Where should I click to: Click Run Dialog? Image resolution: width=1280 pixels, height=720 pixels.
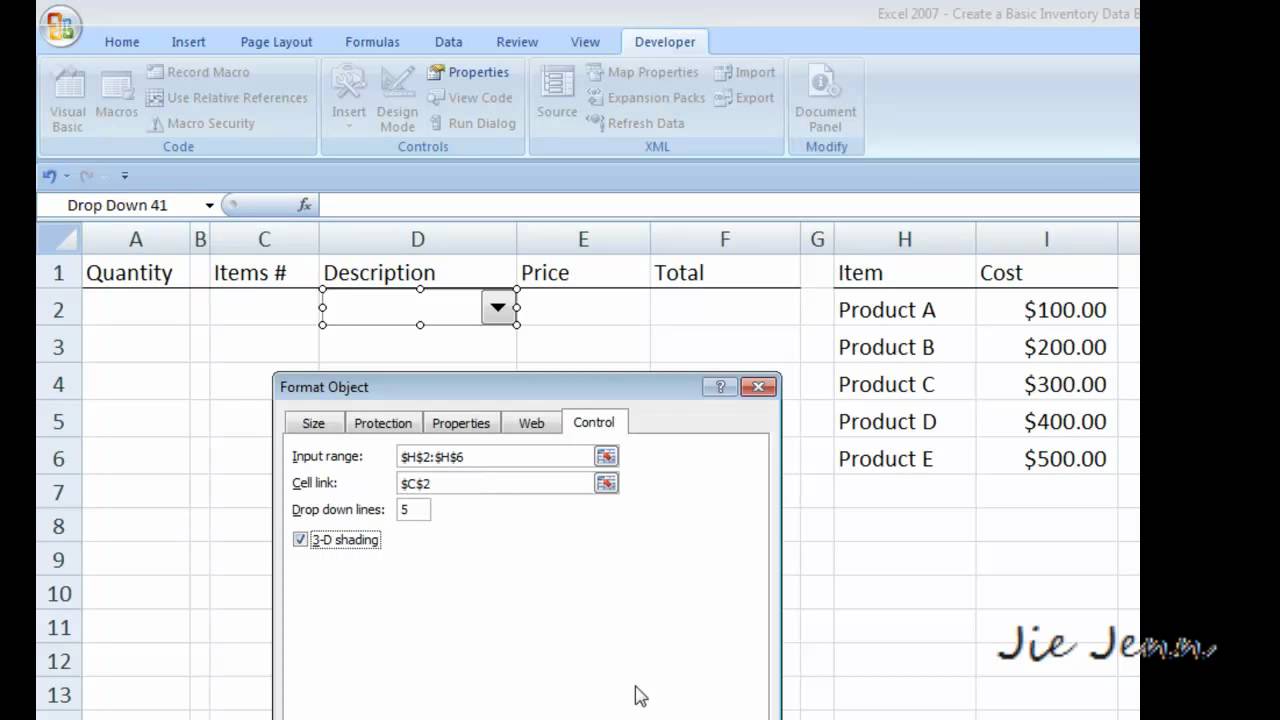pos(472,124)
